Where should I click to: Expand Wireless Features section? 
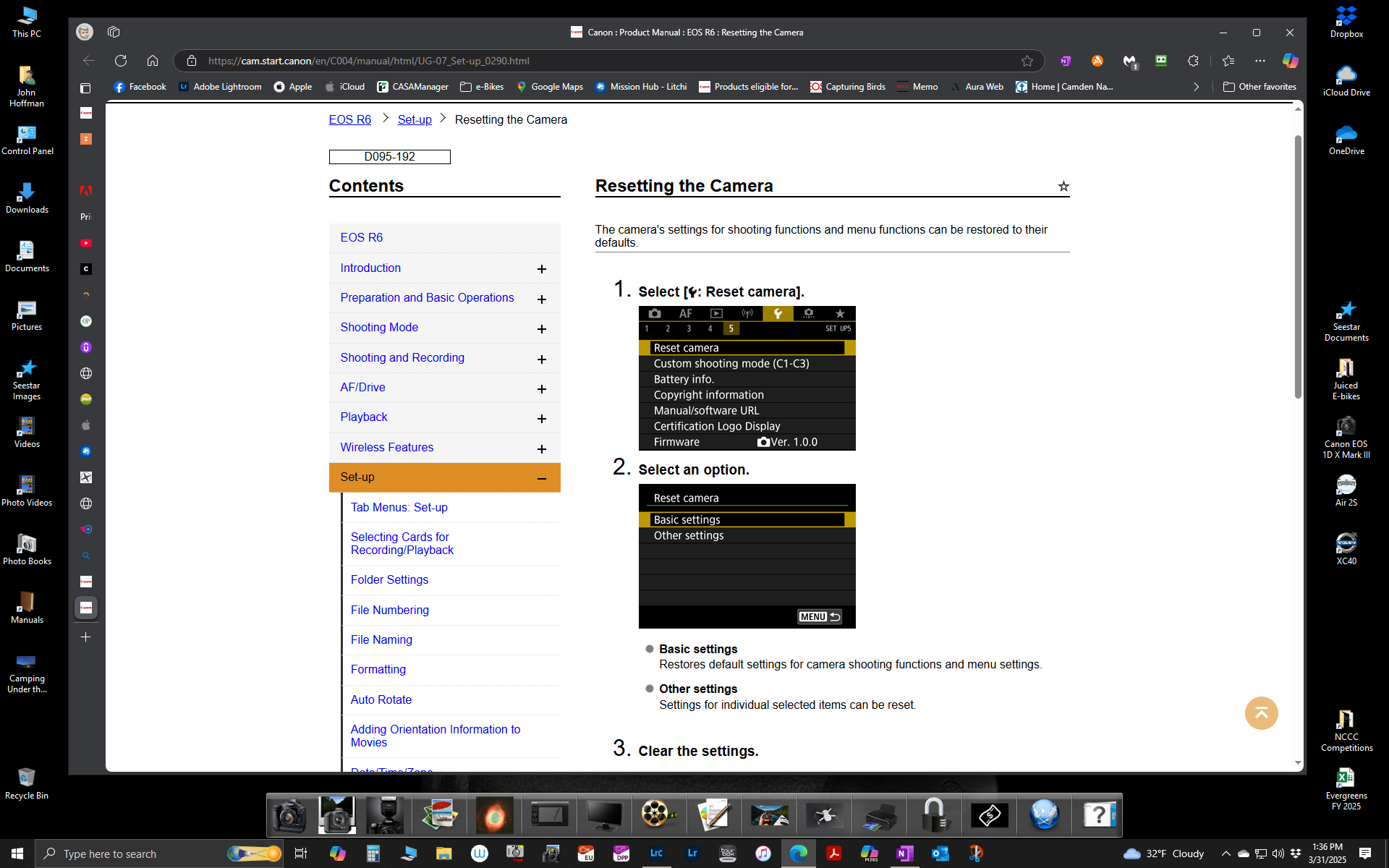click(x=541, y=449)
